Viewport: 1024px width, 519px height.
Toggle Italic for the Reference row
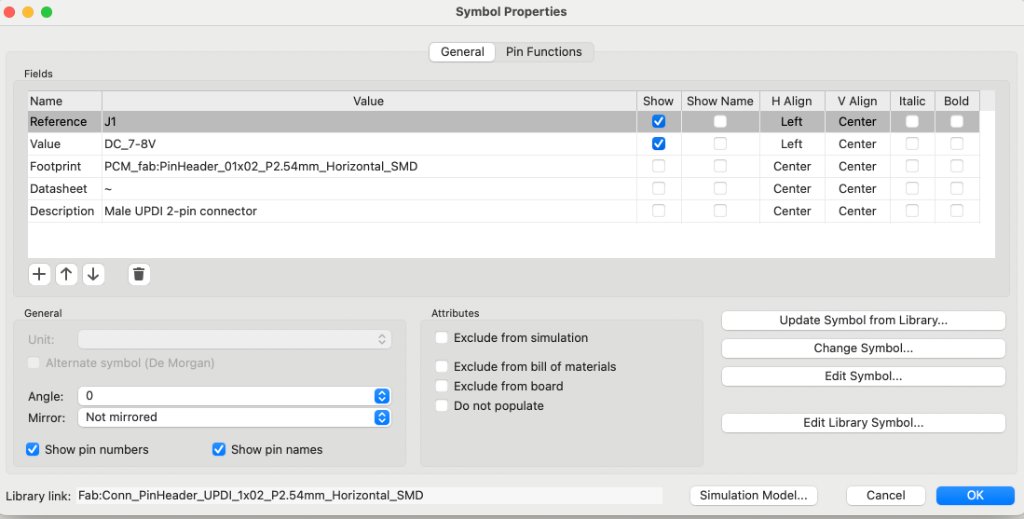pyautogui.click(x=912, y=121)
